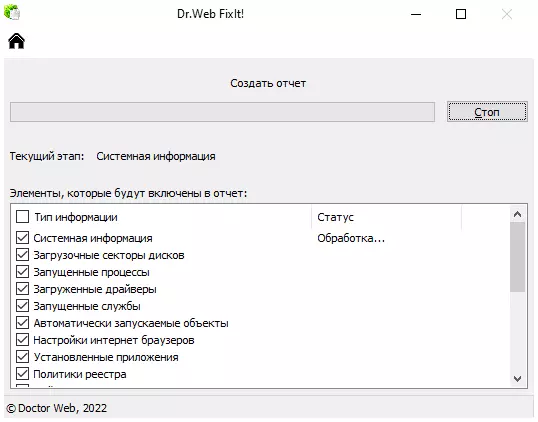Click the scroll up arrow of list
The image size is (538, 422).
coord(517,214)
